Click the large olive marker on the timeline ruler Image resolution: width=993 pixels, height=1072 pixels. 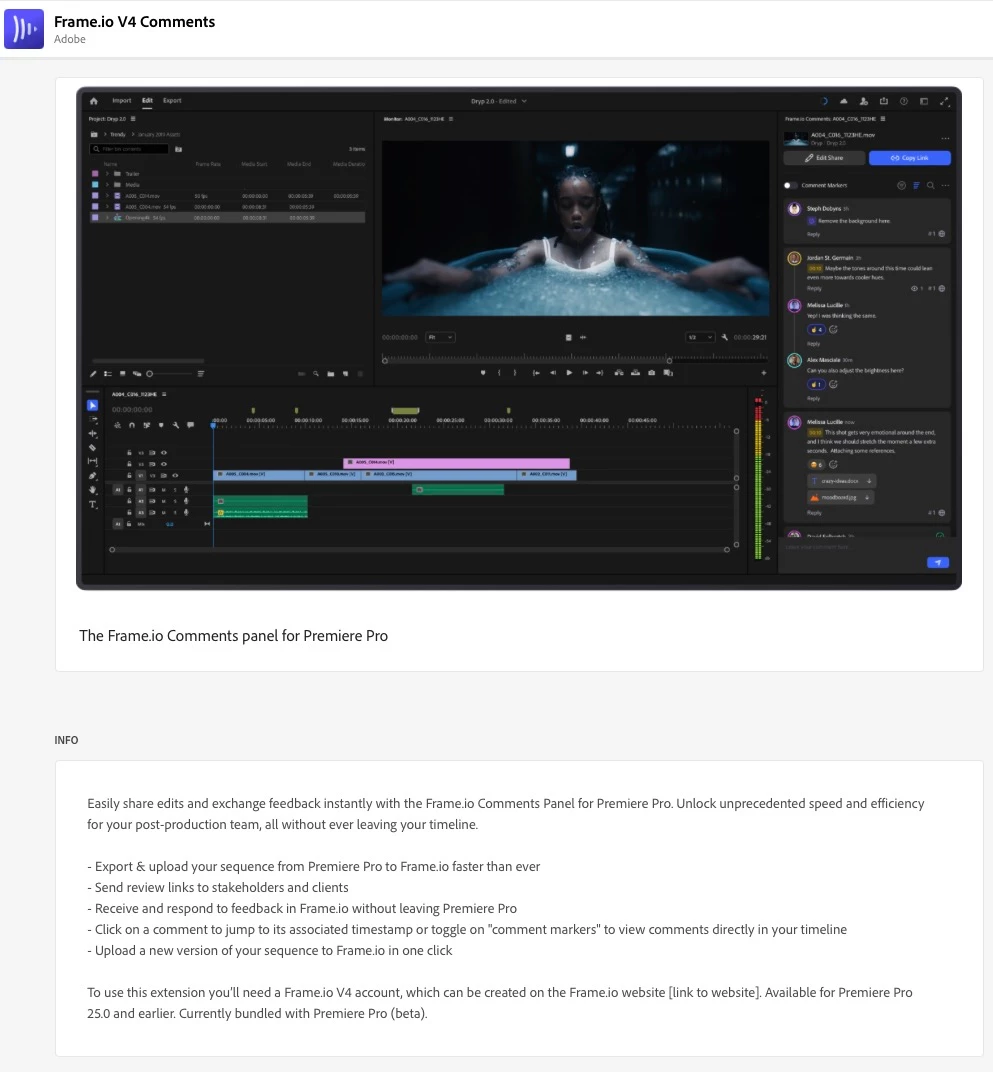[405, 410]
